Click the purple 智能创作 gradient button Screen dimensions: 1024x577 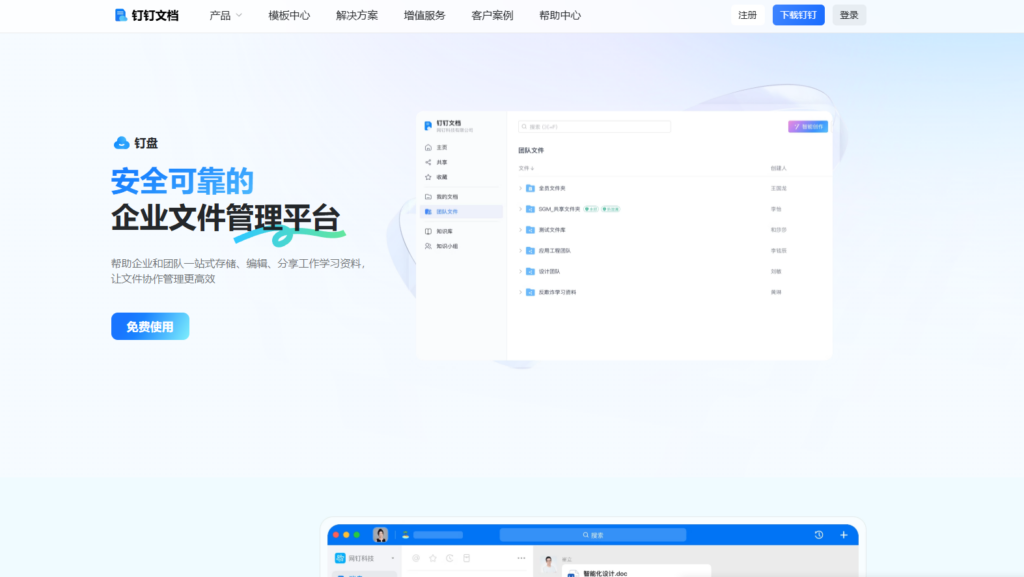[807, 126]
